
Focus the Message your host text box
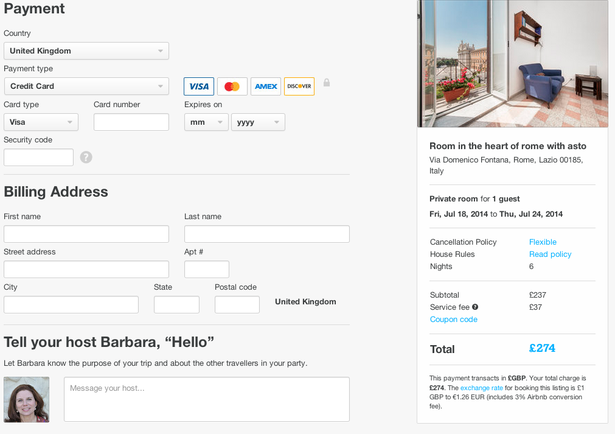pos(206,399)
